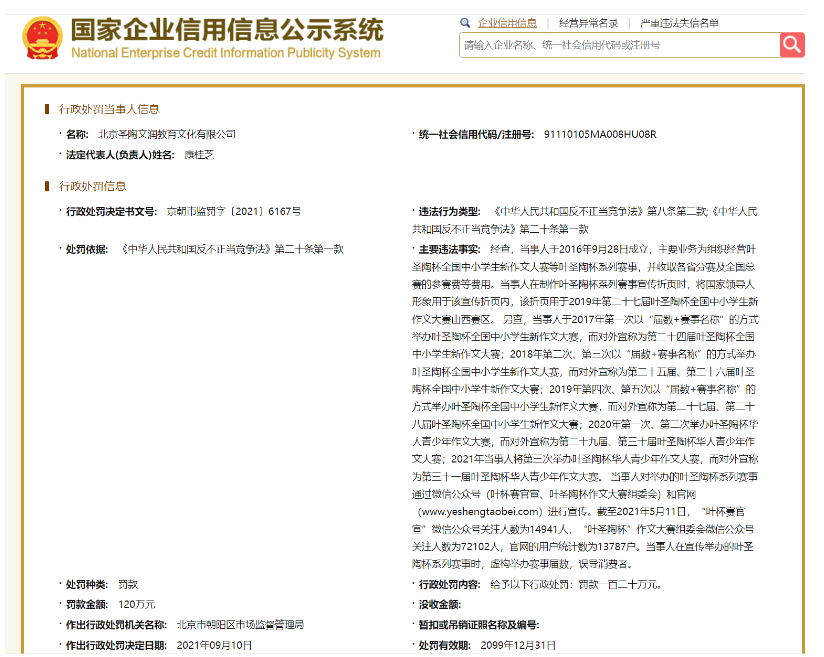Select the 行政处罚当事人信息 section heading
The width and height of the screenshot is (824, 657).
pos(109,109)
